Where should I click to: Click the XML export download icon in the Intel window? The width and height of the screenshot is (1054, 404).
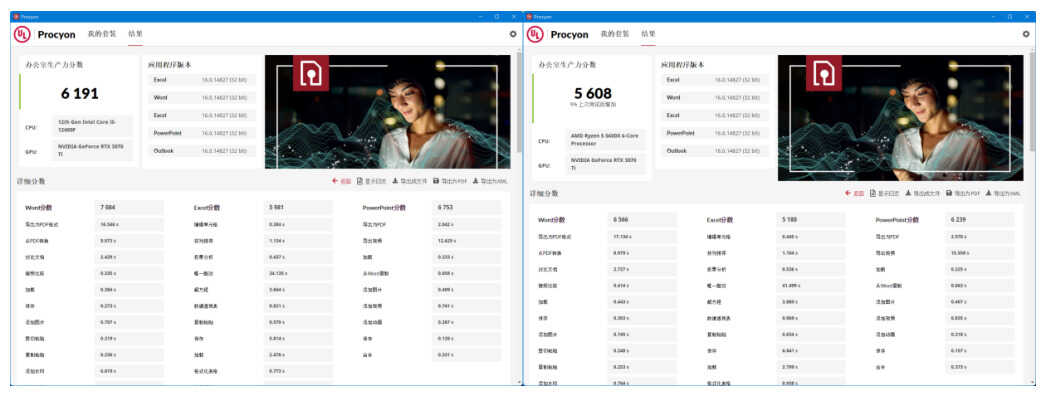[475, 181]
